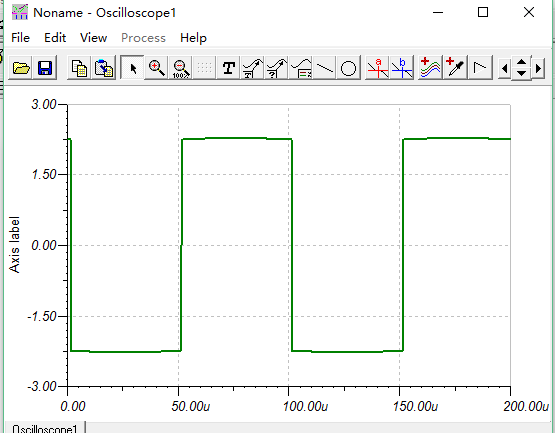Copy the diagram to clipboard
Image resolution: width=555 pixels, height=433 pixels.
[x=79, y=67]
